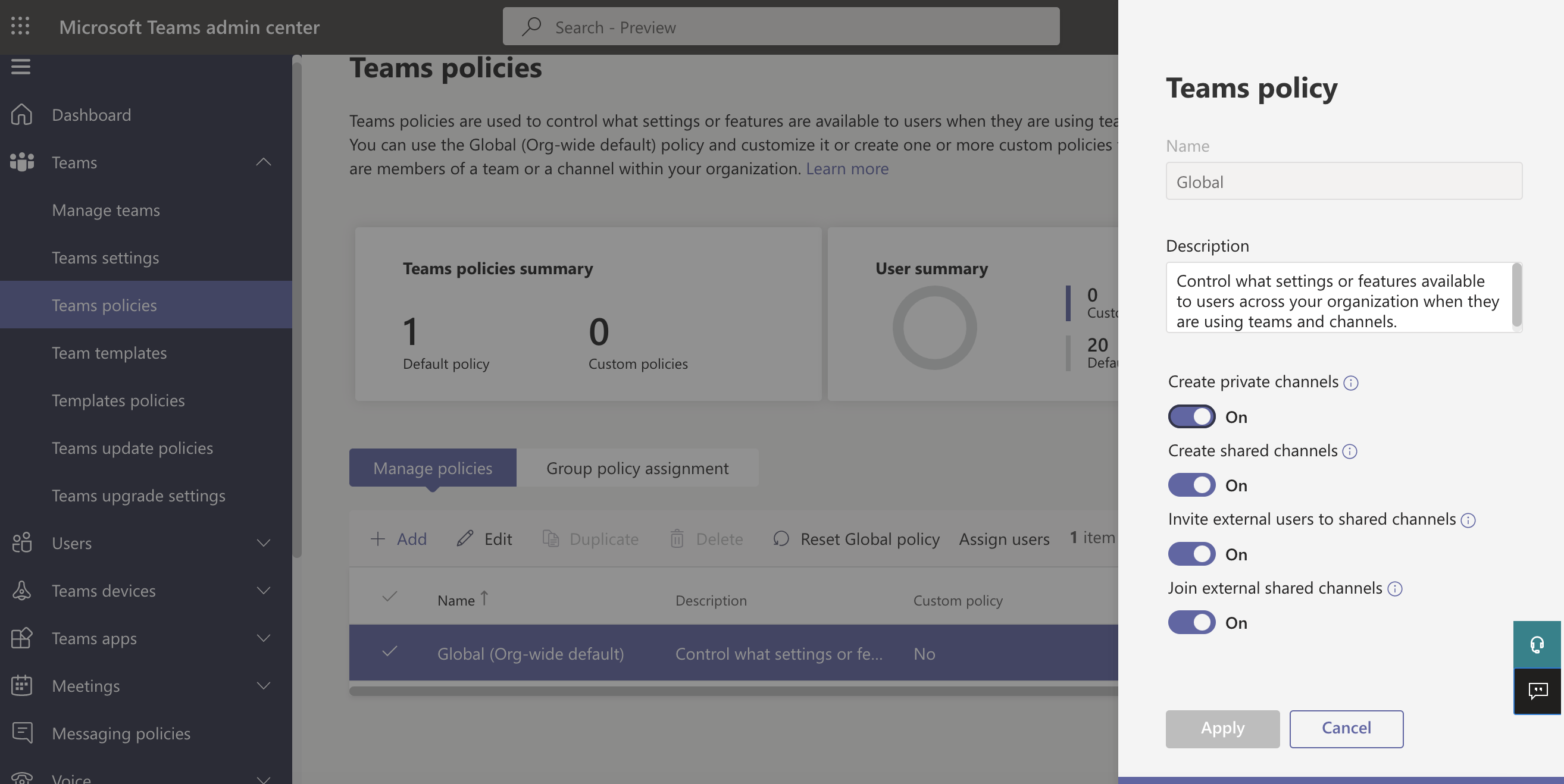1564x784 pixels.
Task: Toggle Create private channels switch
Action: [x=1191, y=417]
